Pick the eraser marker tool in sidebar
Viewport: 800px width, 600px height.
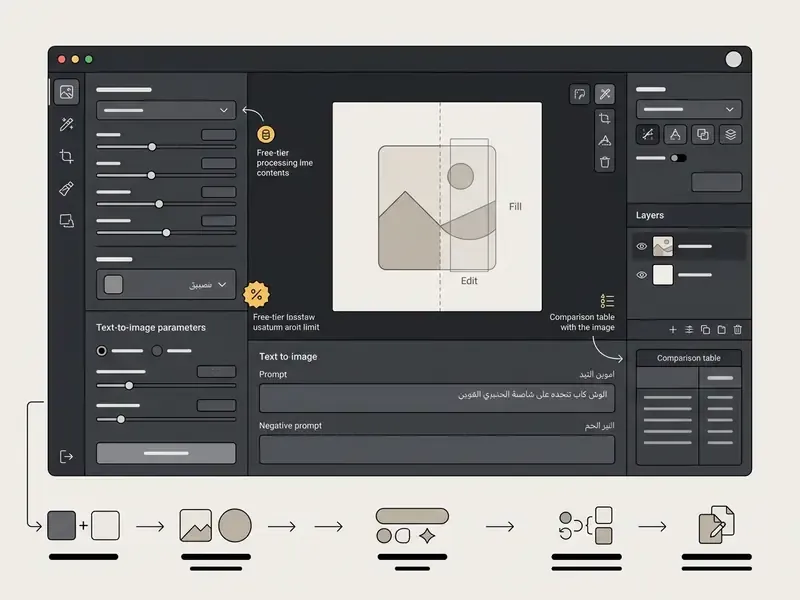(x=66, y=189)
